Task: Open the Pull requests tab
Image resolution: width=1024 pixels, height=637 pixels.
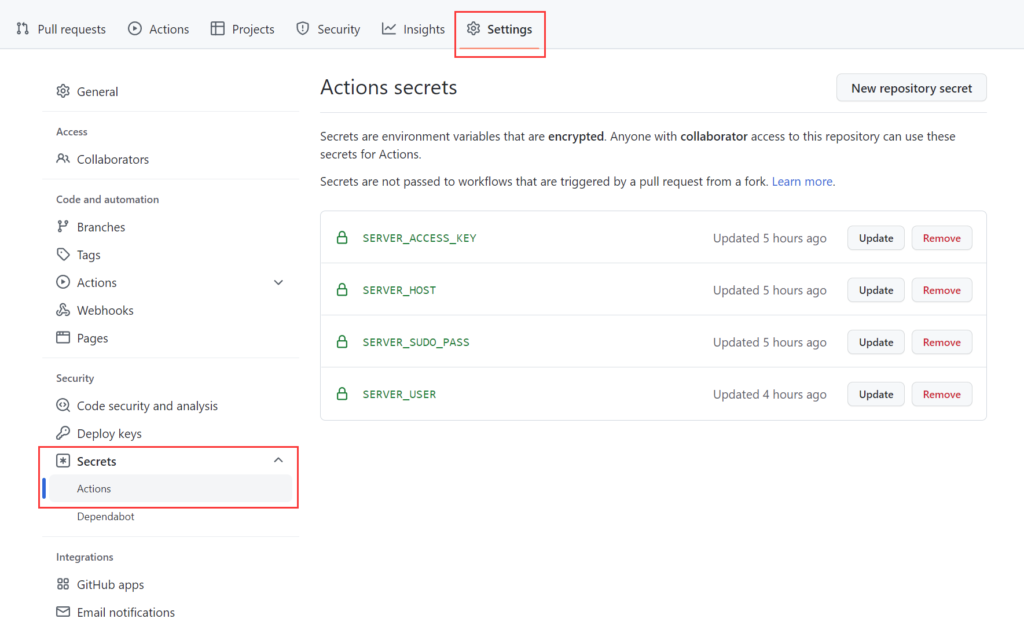Action: click(x=61, y=29)
